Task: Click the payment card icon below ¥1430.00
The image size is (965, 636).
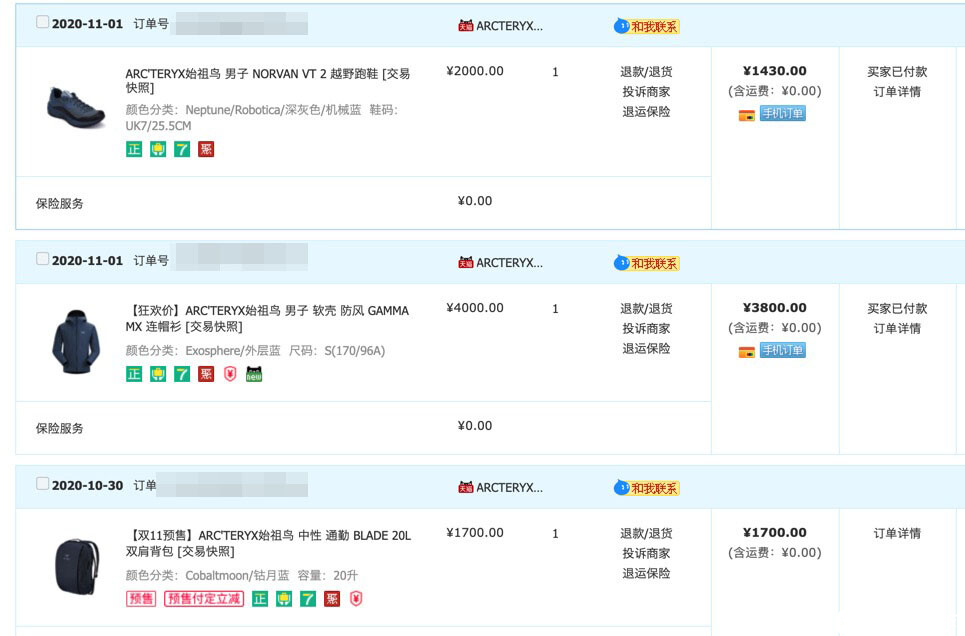Action: (747, 115)
